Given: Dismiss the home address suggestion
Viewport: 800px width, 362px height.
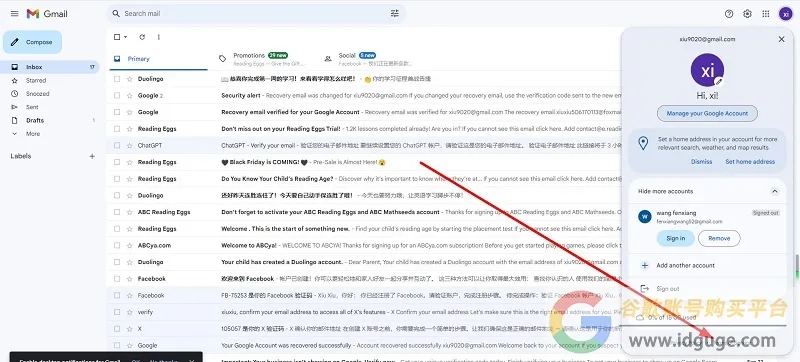Looking at the screenshot, I should click(x=701, y=162).
